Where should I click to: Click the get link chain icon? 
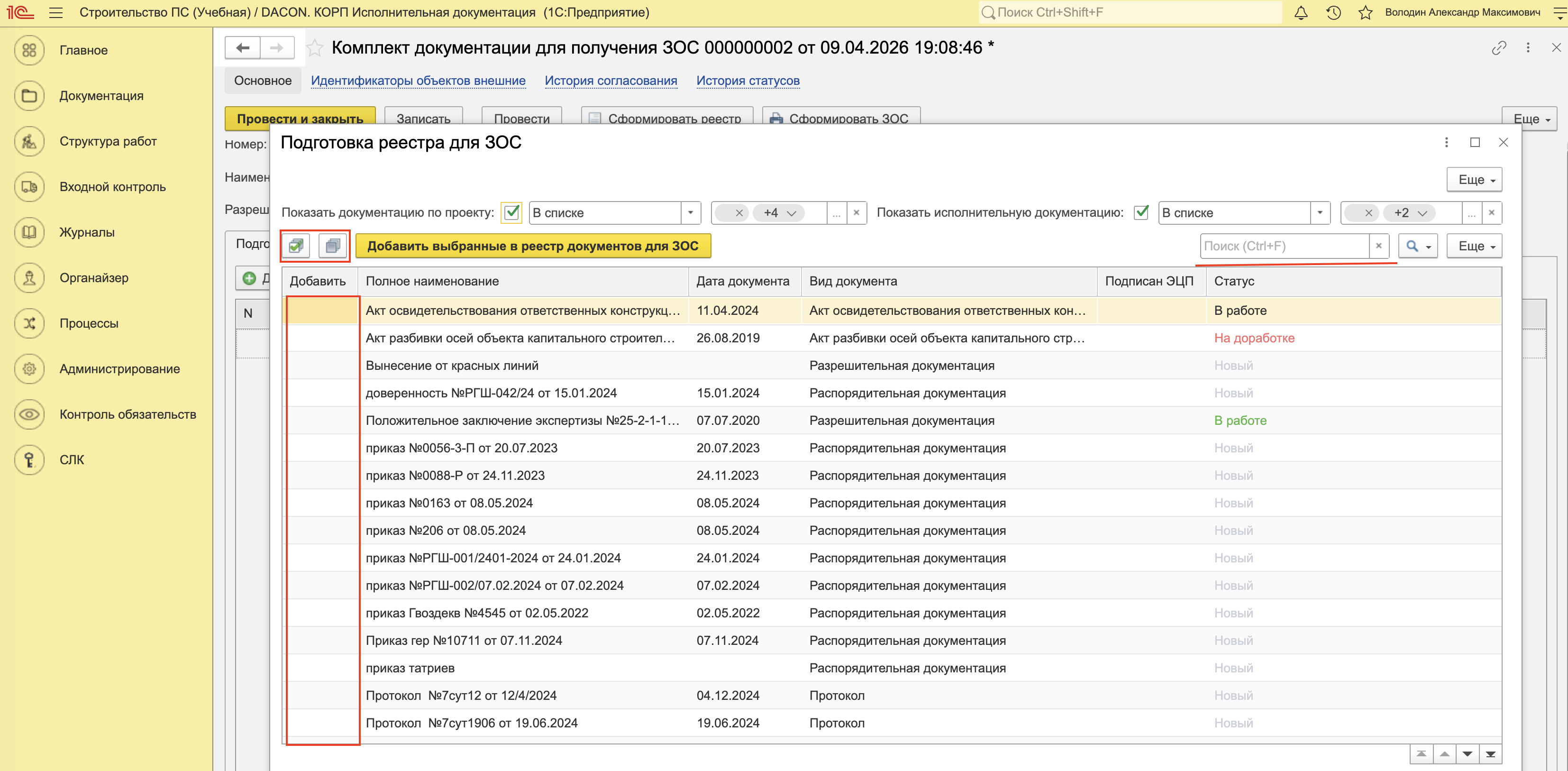1499,48
